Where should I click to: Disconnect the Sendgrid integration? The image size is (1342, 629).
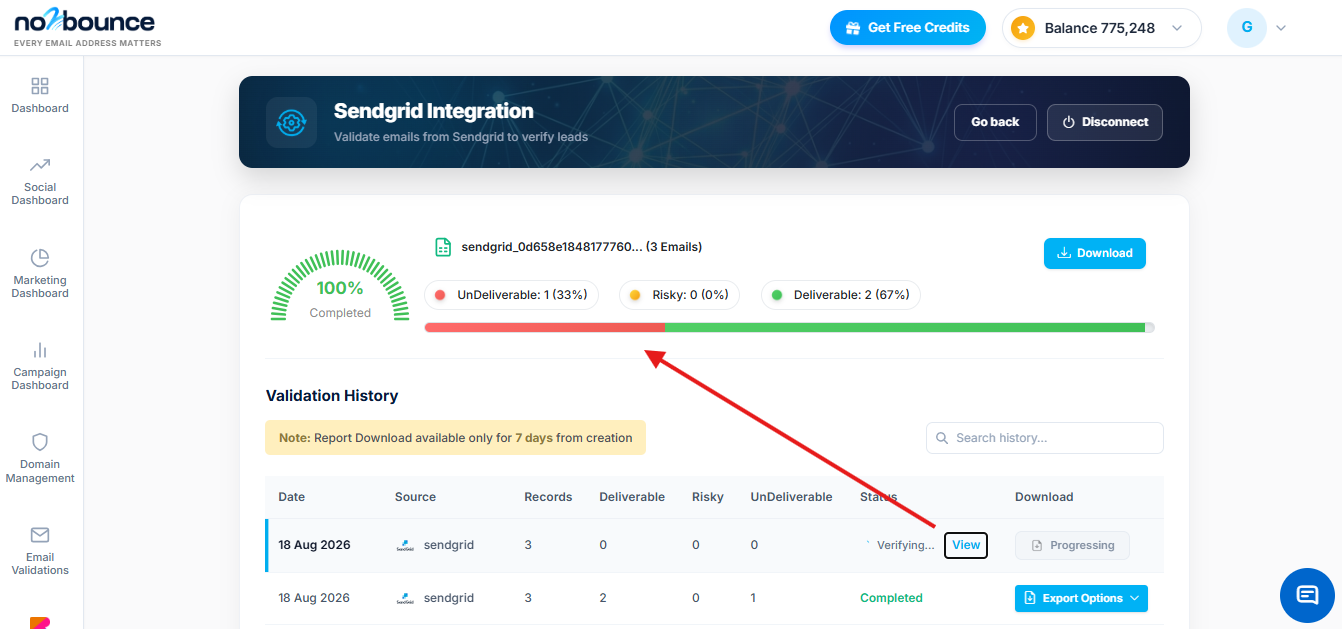pos(1105,122)
